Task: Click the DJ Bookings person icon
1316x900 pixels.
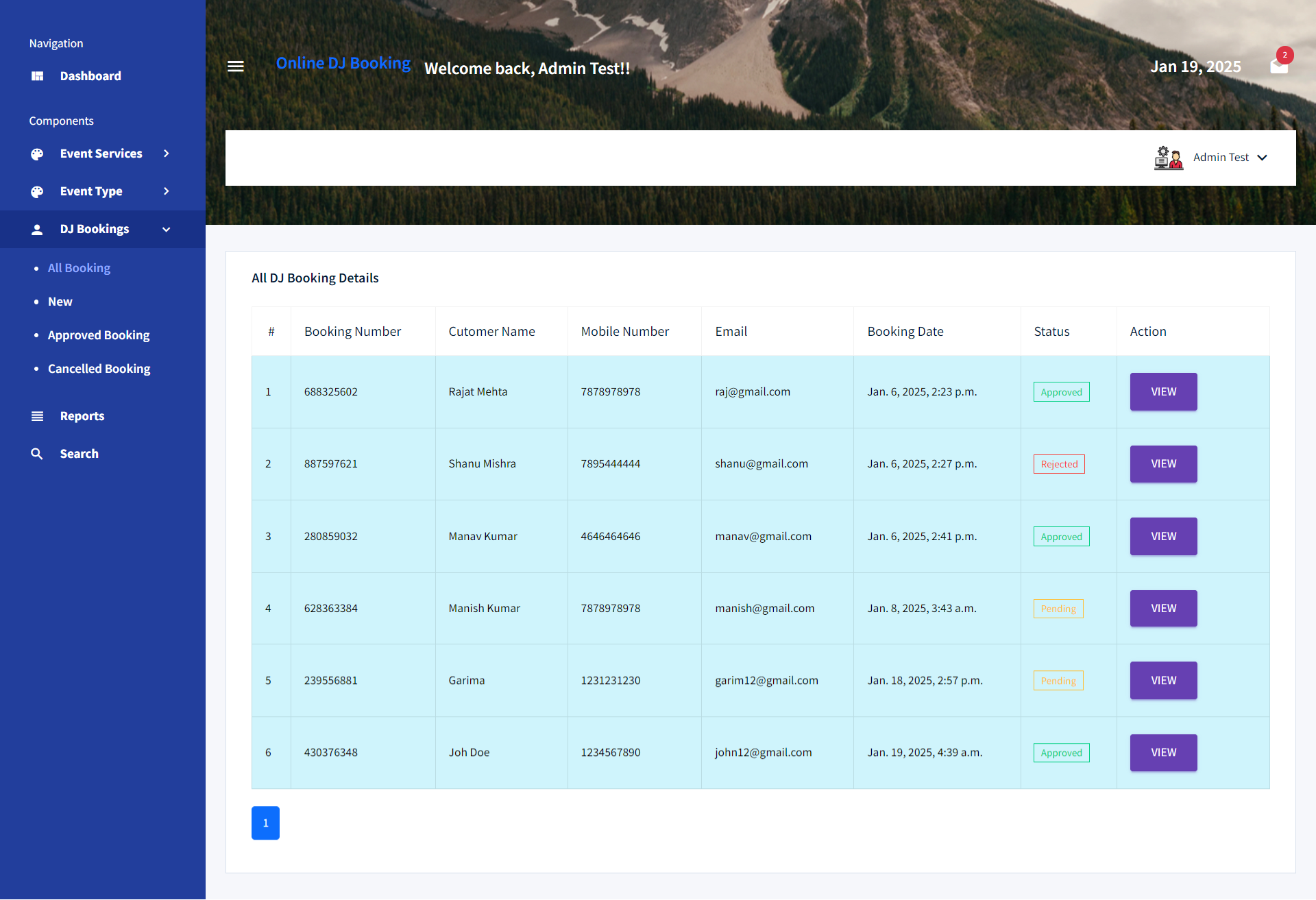Action: 38,230
